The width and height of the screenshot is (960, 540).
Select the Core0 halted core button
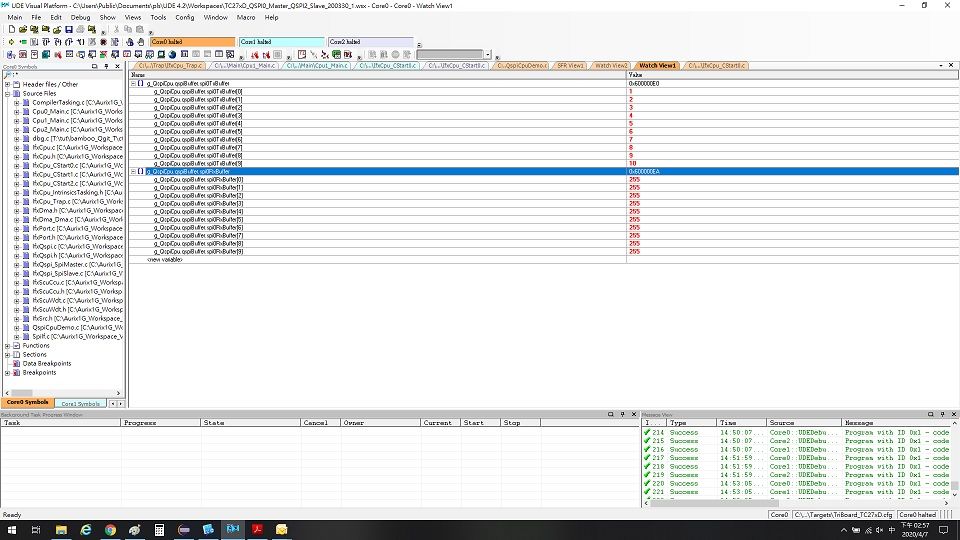192,42
